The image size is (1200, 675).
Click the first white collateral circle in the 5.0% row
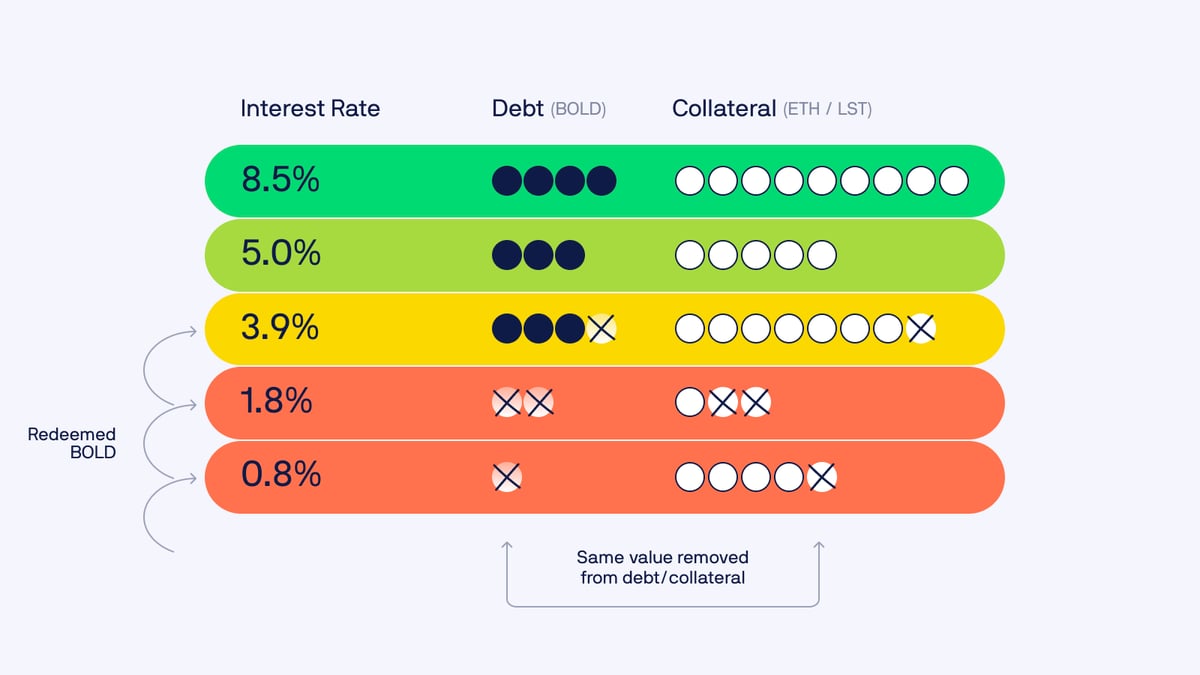(689, 255)
